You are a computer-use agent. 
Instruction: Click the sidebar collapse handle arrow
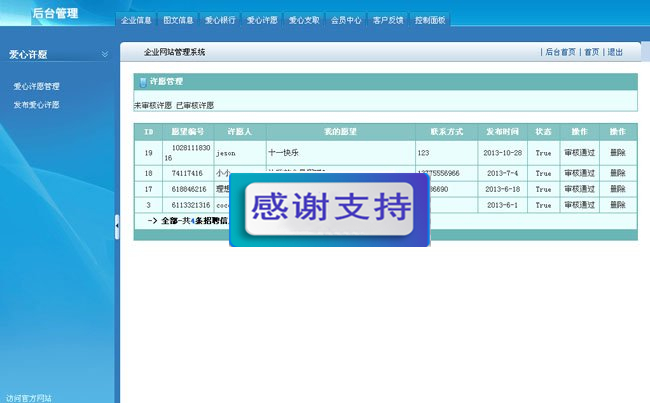coord(117,226)
